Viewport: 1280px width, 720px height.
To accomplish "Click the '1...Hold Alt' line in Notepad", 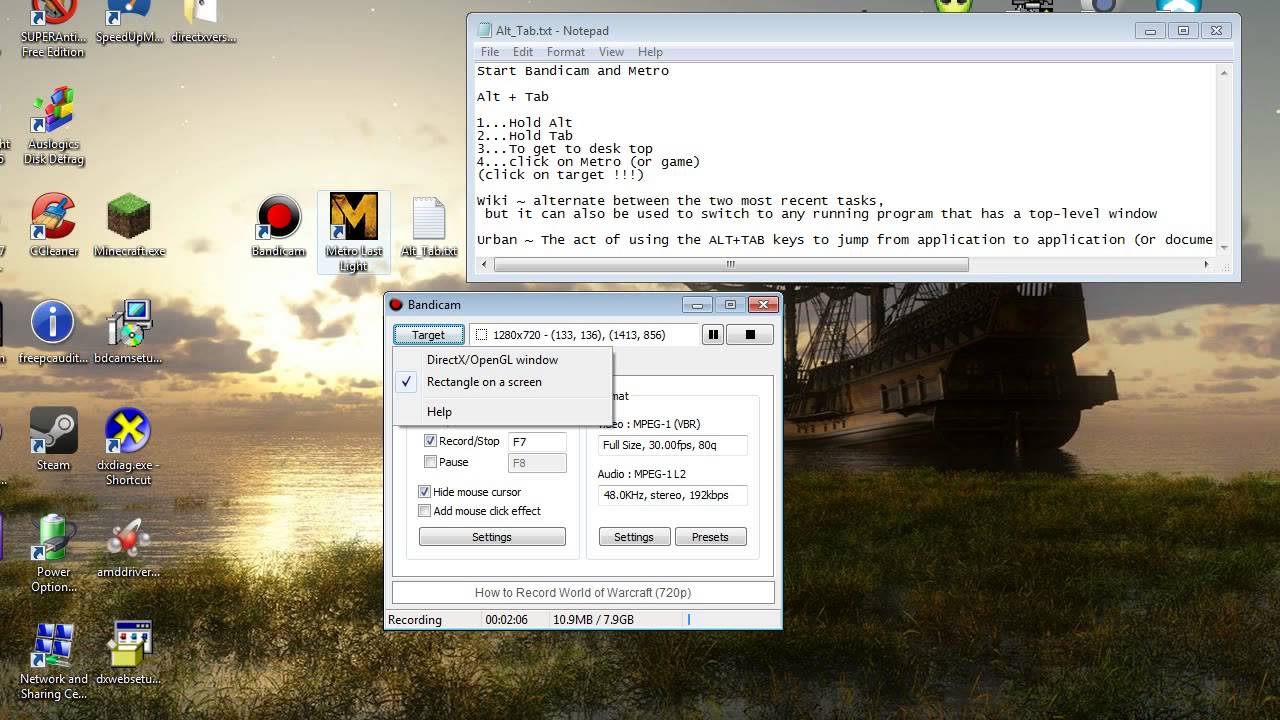I will point(525,123).
